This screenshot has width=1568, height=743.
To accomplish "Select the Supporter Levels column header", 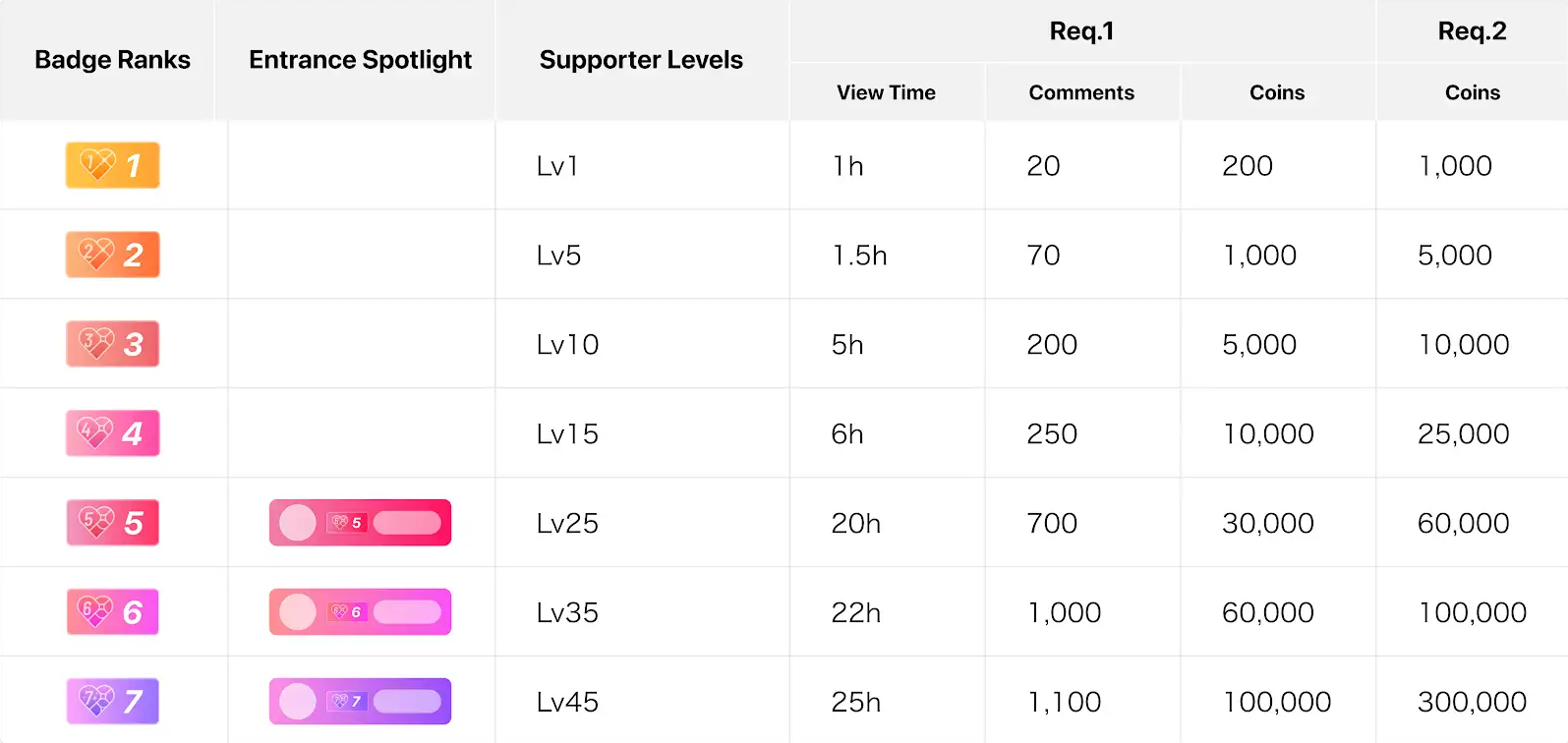I will pyautogui.click(x=641, y=60).
